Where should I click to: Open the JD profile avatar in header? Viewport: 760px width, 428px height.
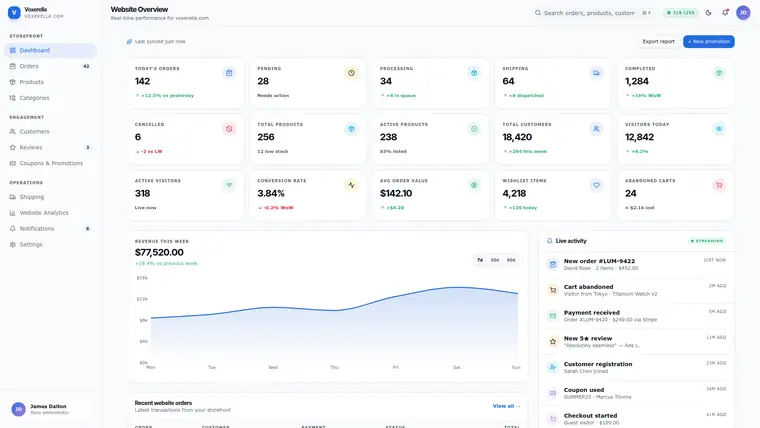pos(743,13)
